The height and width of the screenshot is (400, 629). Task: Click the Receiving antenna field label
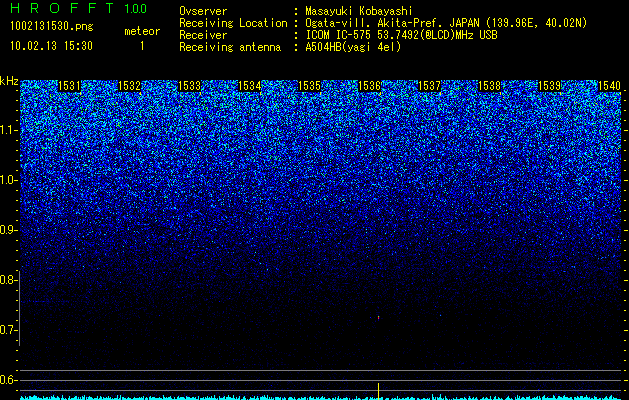(230, 47)
